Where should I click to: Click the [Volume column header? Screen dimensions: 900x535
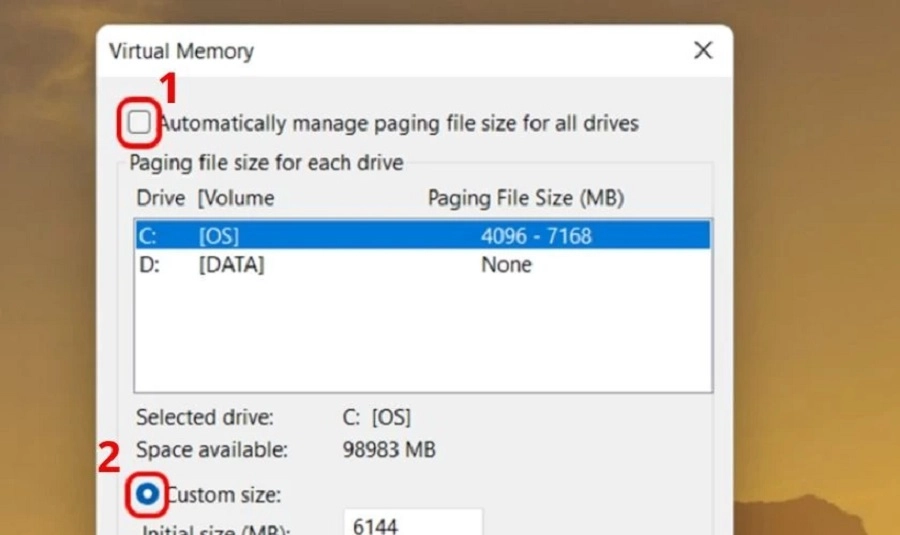pos(236,198)
